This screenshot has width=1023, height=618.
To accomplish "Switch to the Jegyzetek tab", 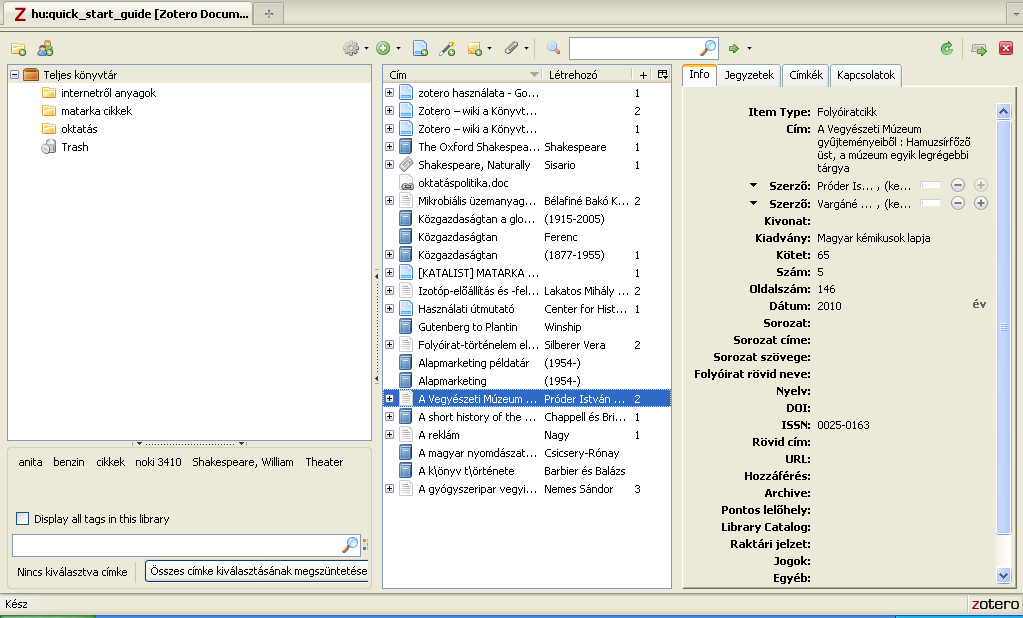I will click(749, 75).
